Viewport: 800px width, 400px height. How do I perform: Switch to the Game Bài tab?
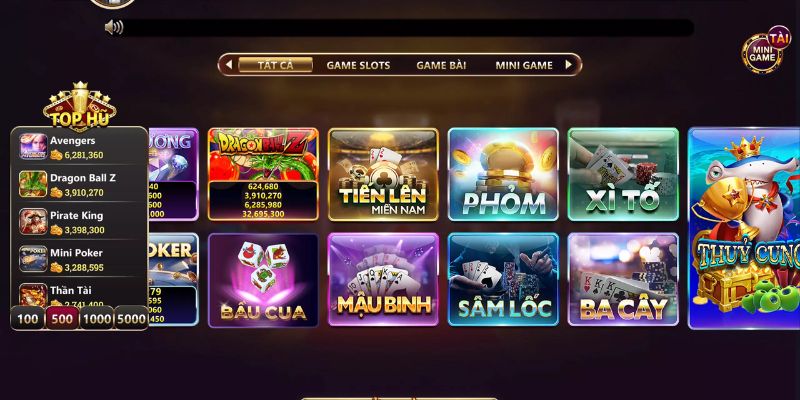(x=441, y=65)
